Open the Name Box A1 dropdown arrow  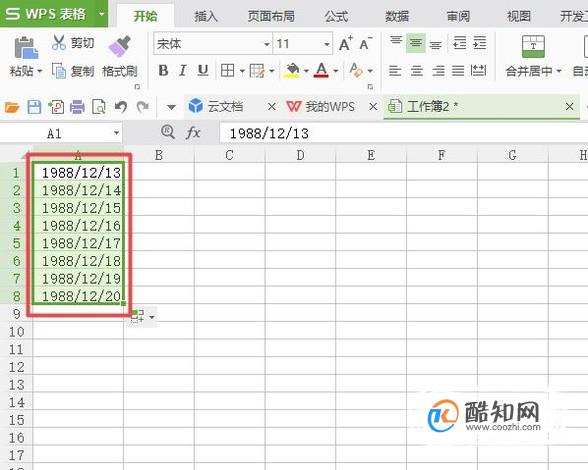116,133
